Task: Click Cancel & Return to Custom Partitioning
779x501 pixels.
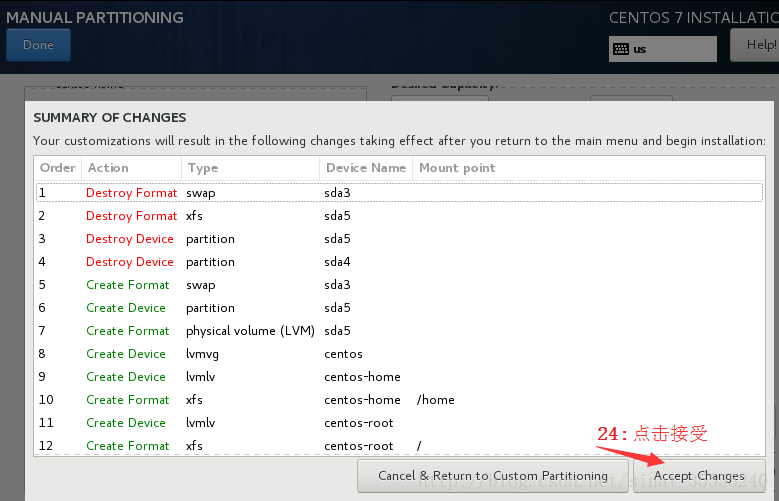Action: 493,476
